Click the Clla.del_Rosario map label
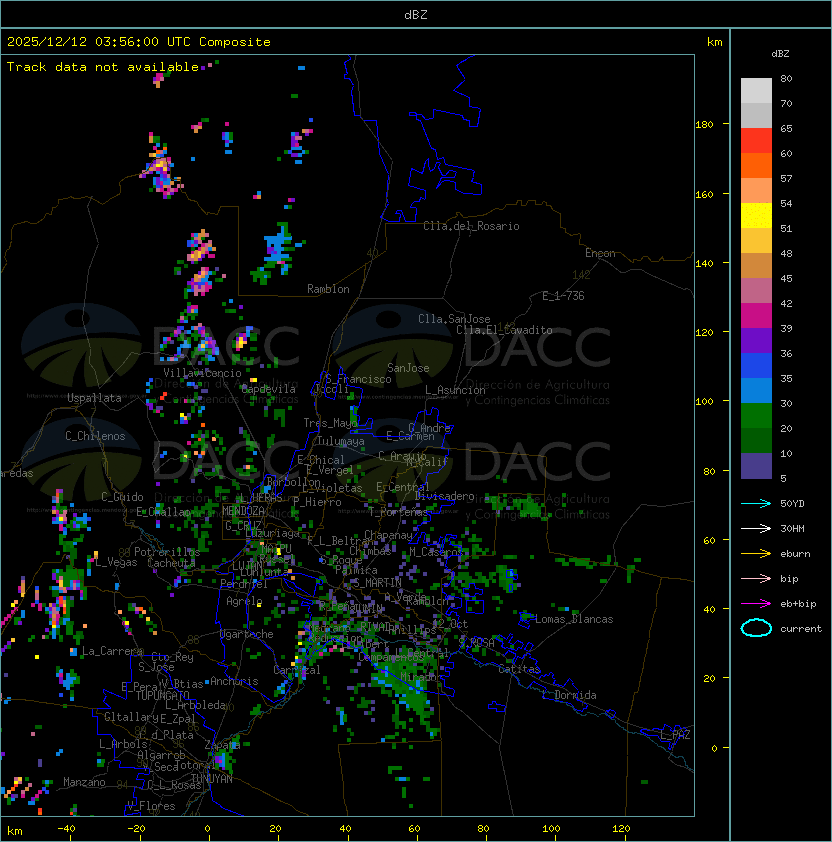Image resolution: width=832 pixels, height=842 pixels. (471, 226)
